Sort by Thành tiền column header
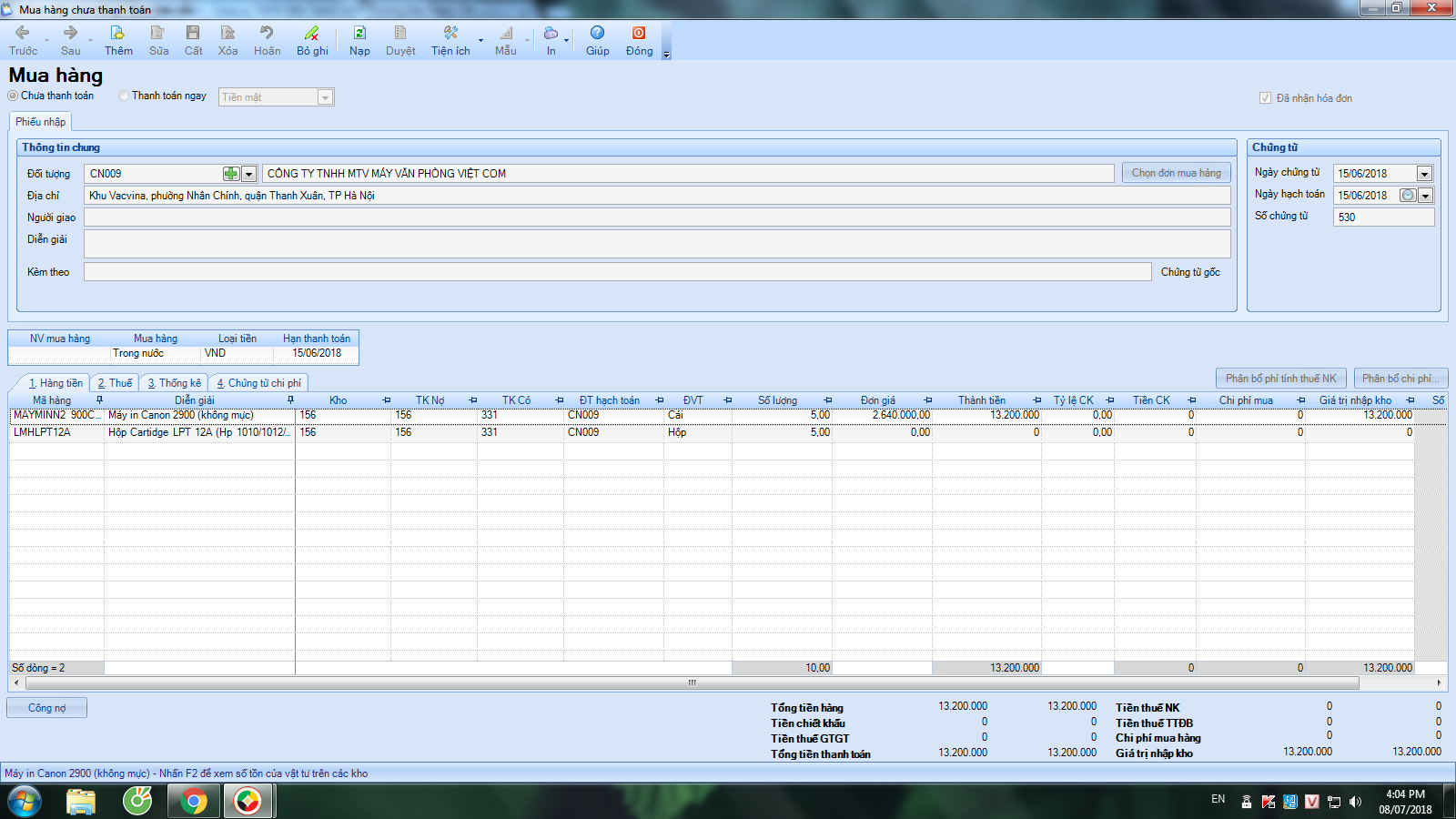1456x819 pixels. 981,400
